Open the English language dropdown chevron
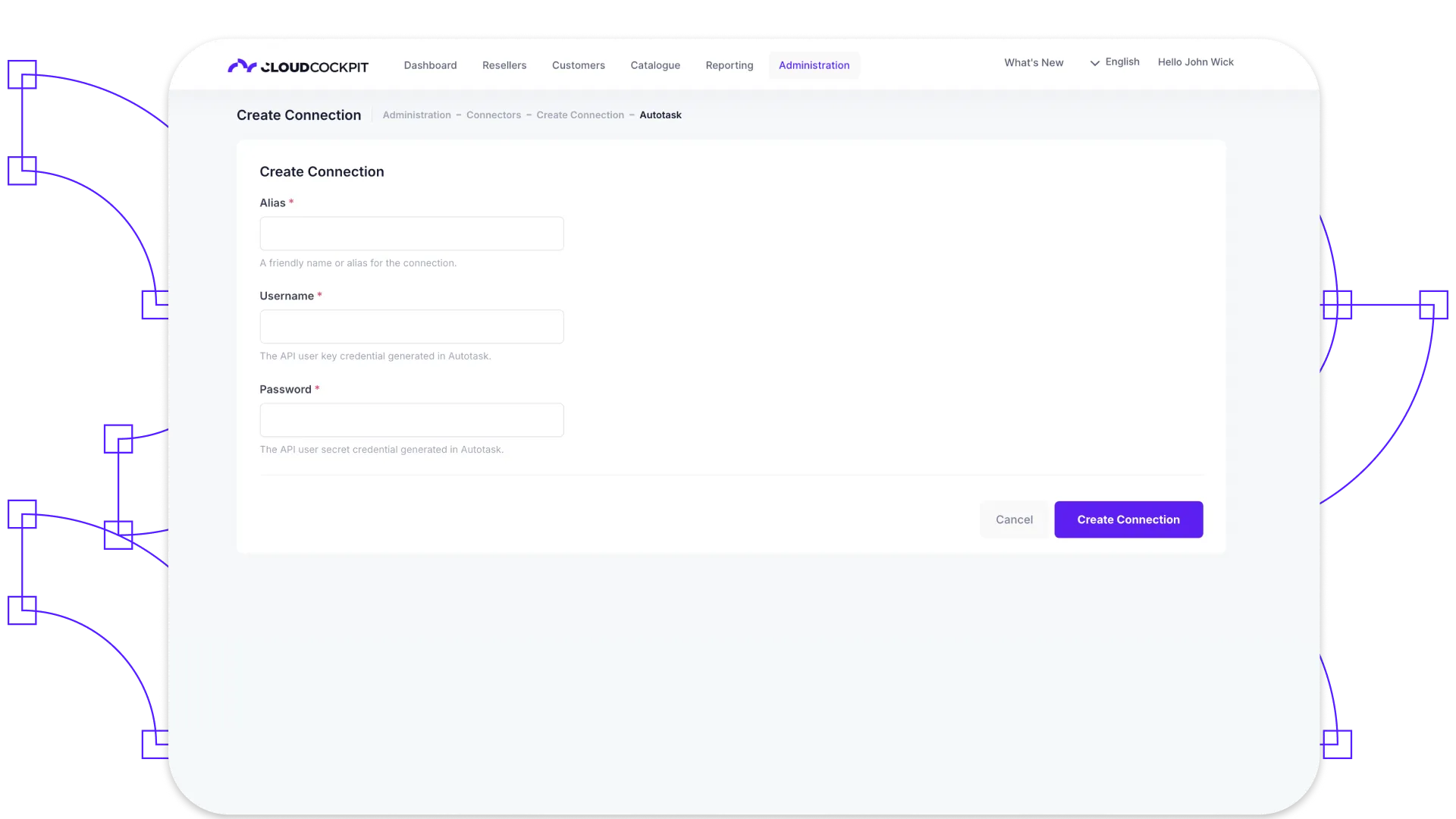This screenshot has height=819, width=1456. click(1094, 63)
